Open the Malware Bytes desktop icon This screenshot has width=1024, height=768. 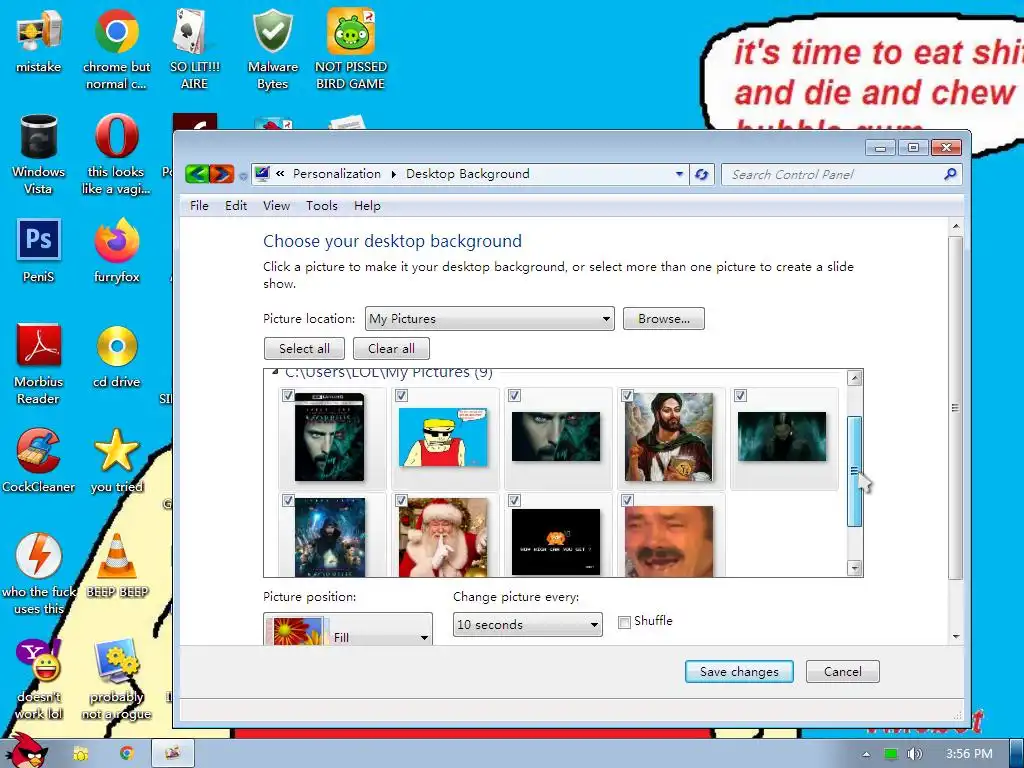point(272,49)
